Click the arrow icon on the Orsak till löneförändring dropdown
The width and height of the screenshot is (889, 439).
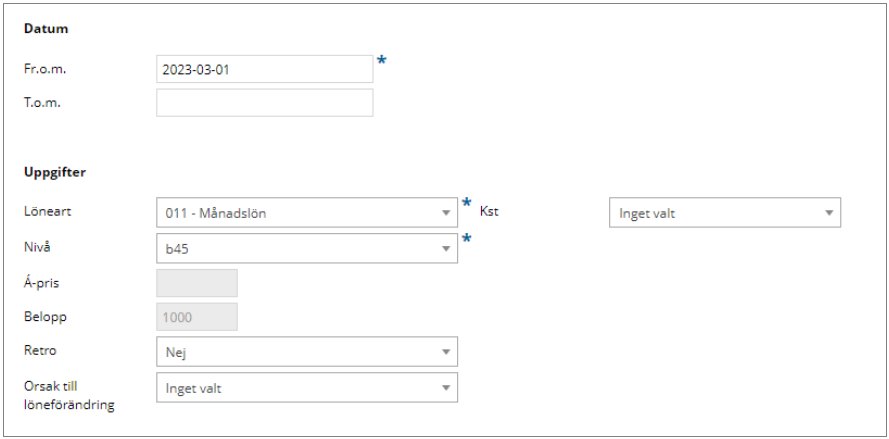pos(446,388)
